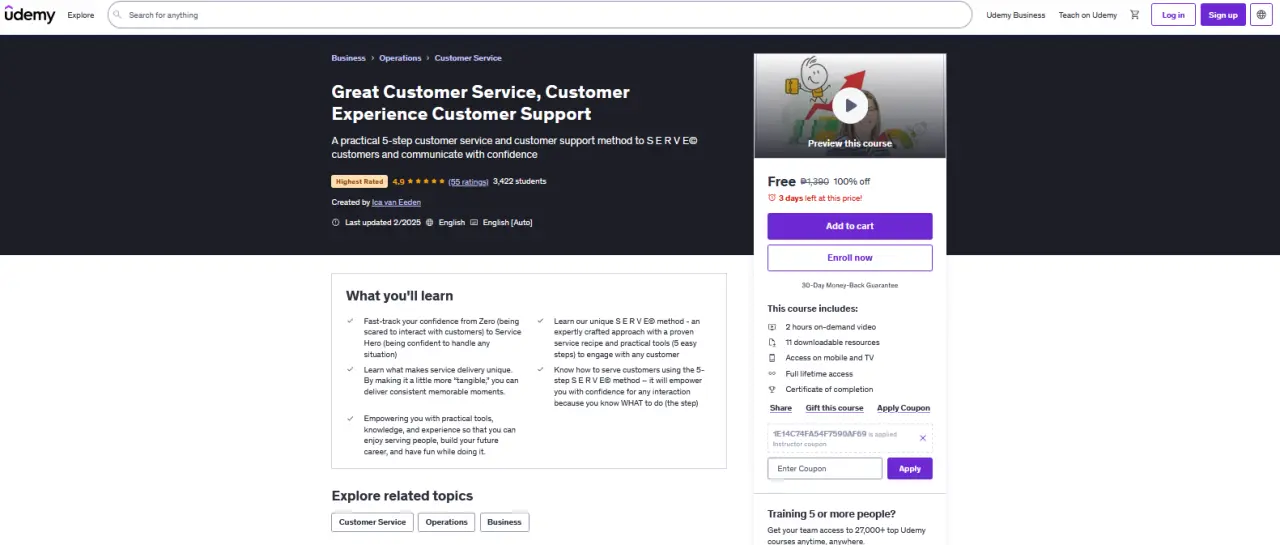Screen dimensions: 1280x545
Task: Go to Customer Service breadcrumb
Action: pyautogui.click(x=468, y=58)
